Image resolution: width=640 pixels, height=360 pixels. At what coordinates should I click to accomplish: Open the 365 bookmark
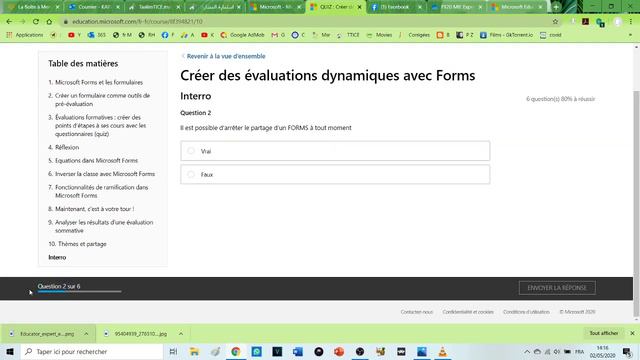(97, 35)
